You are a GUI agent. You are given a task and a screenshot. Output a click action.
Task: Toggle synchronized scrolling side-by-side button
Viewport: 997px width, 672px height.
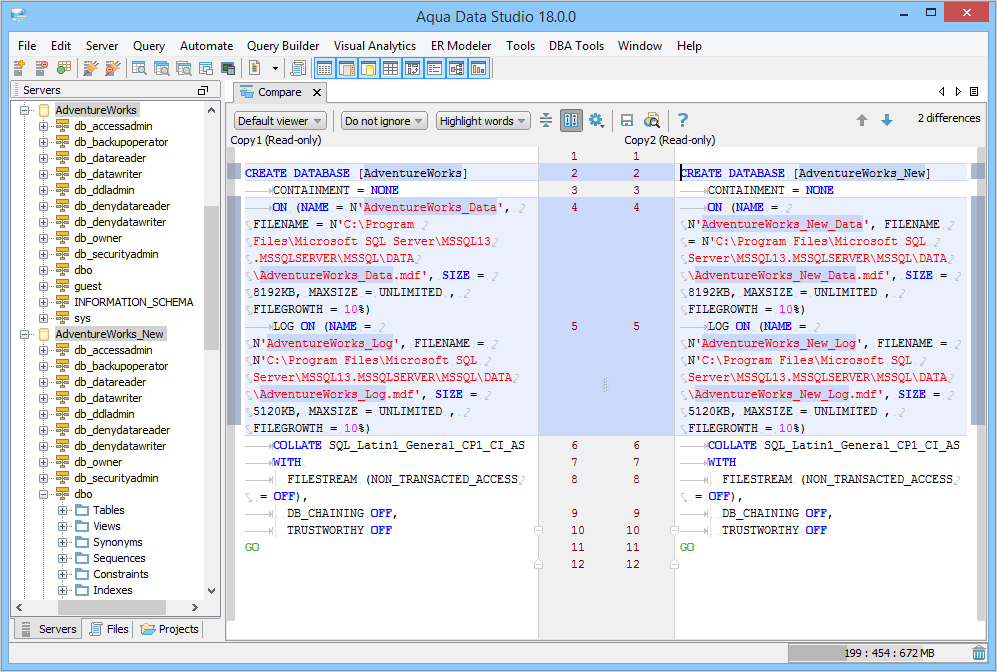571,120
